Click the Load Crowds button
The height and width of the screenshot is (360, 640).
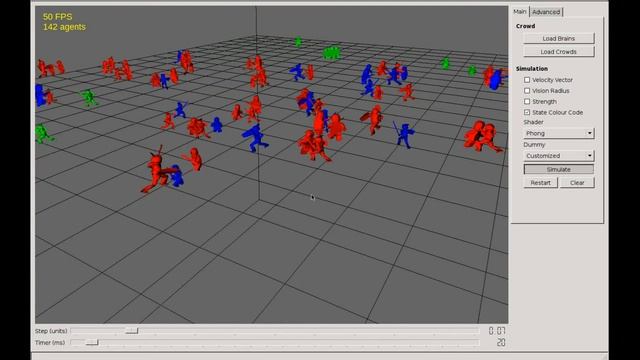click(558, 52)
